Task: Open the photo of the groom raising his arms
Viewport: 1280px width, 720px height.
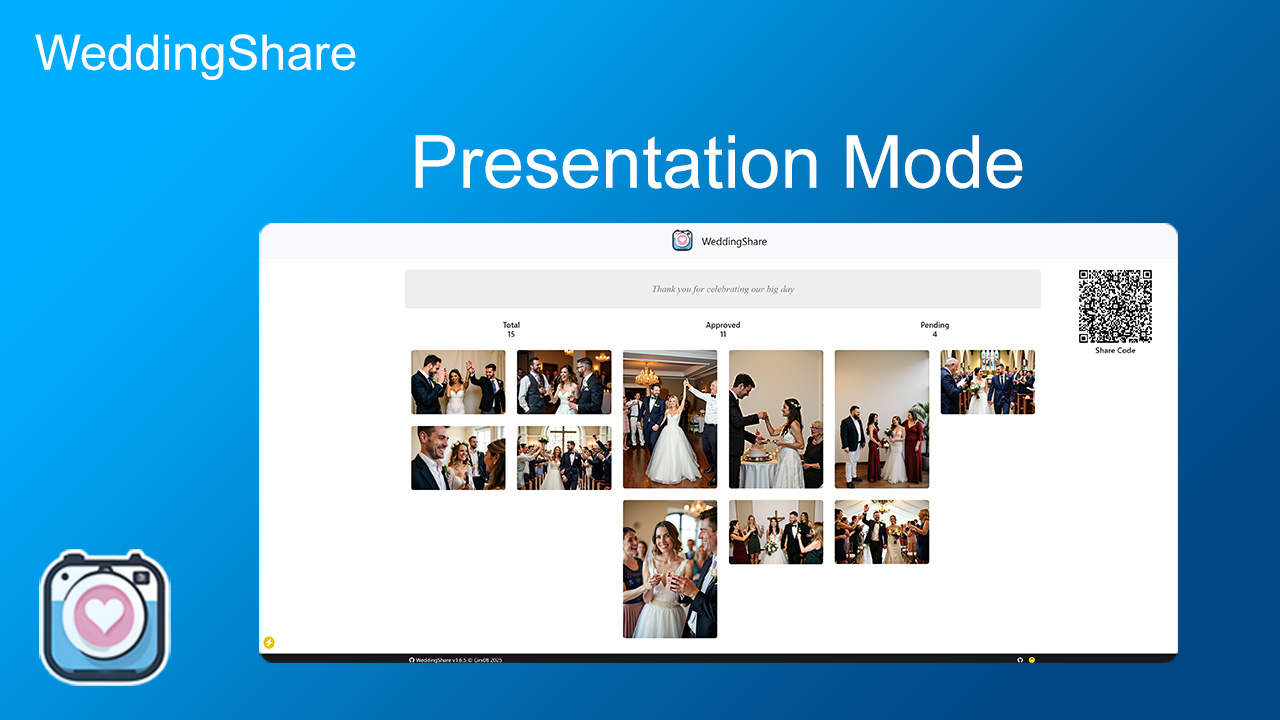Action: point(882,532)
